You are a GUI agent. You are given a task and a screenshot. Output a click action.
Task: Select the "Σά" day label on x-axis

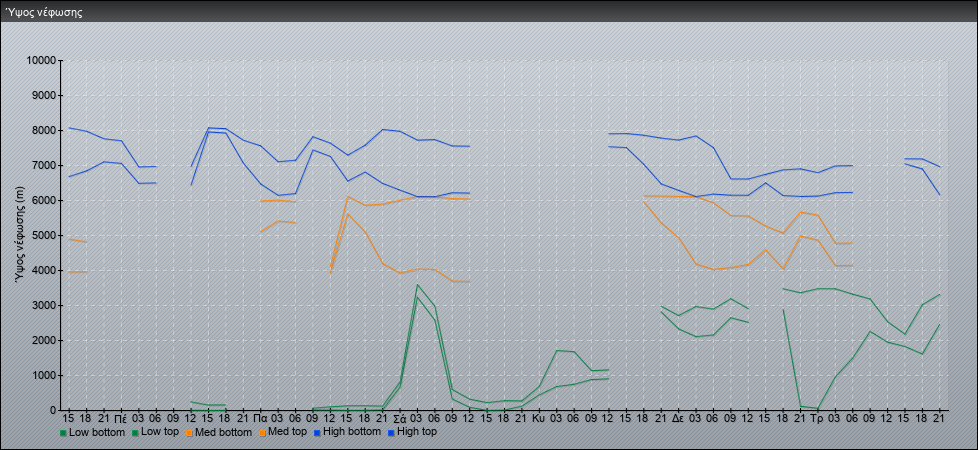[x=400, y=418]
